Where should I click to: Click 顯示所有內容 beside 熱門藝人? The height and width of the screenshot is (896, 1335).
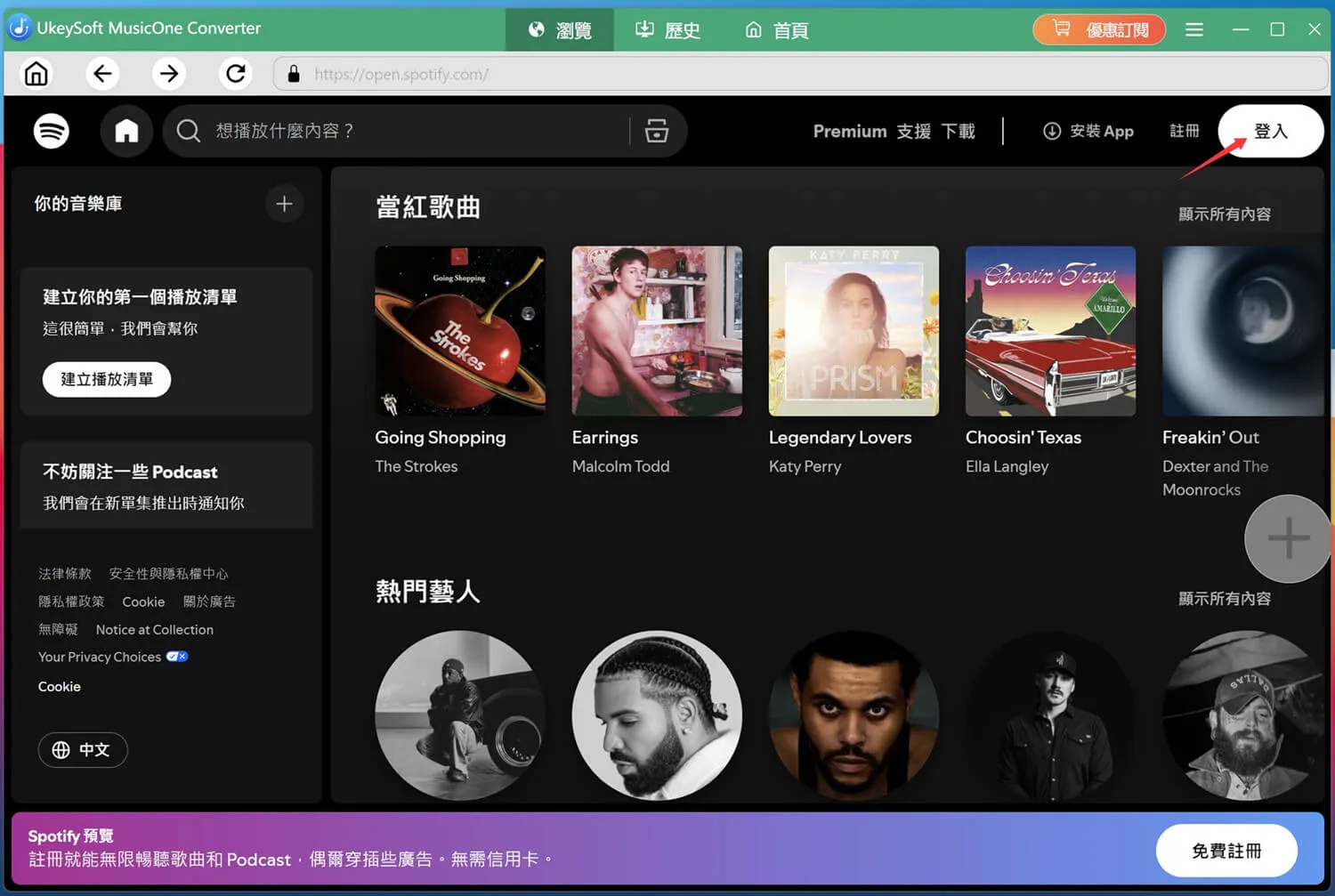[1225, 599]
